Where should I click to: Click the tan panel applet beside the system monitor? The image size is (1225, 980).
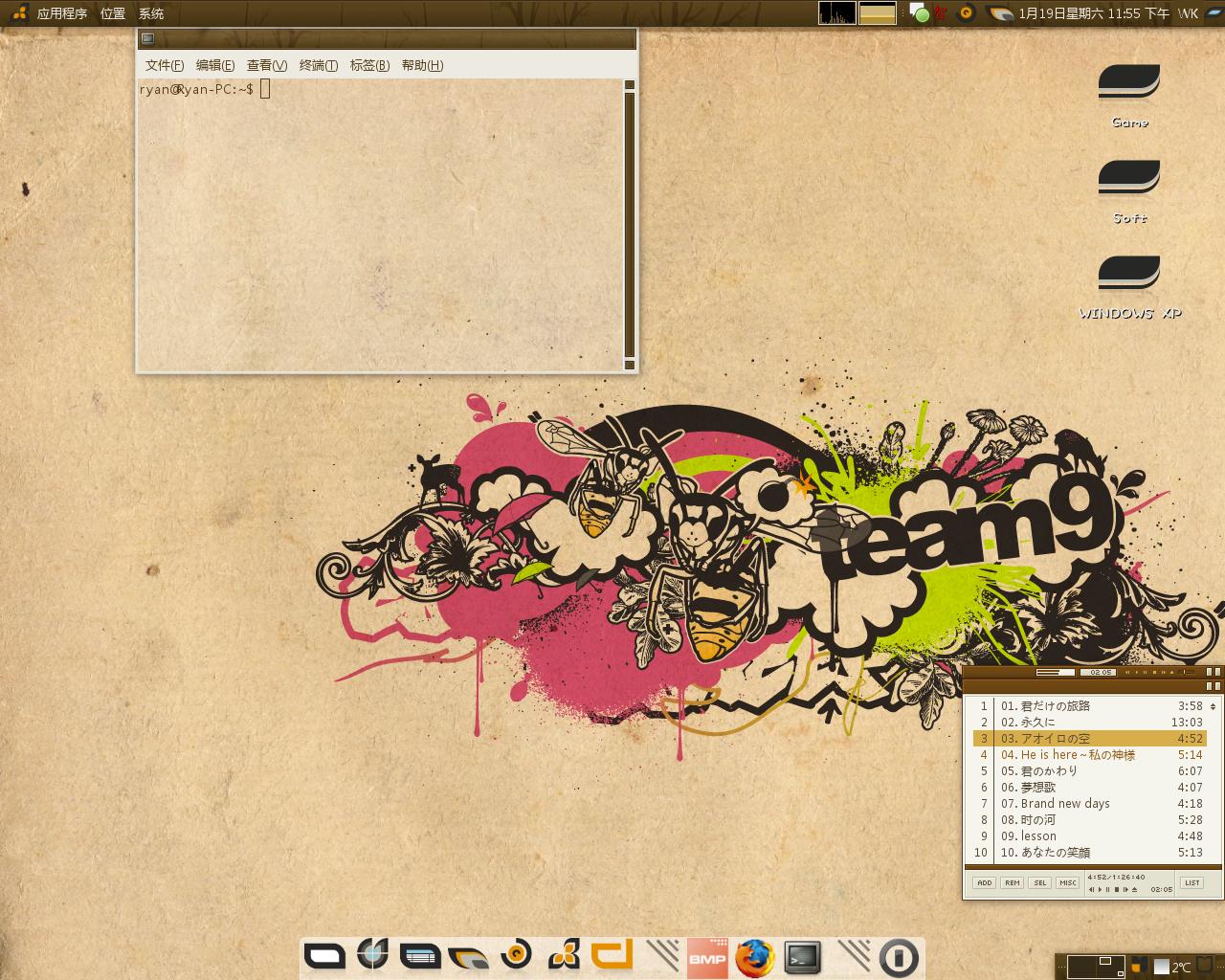[878, 12]
